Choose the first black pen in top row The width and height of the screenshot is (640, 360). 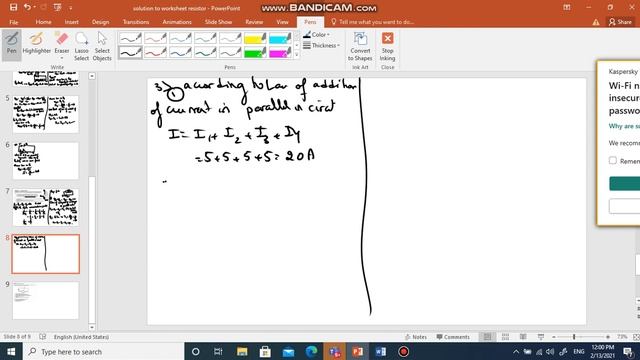click(x=130, y=38)
